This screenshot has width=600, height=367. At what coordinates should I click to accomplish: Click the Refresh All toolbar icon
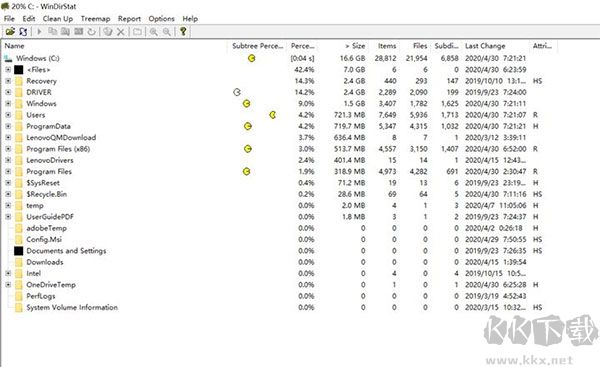pyautogui.click(x=23, y=31)
